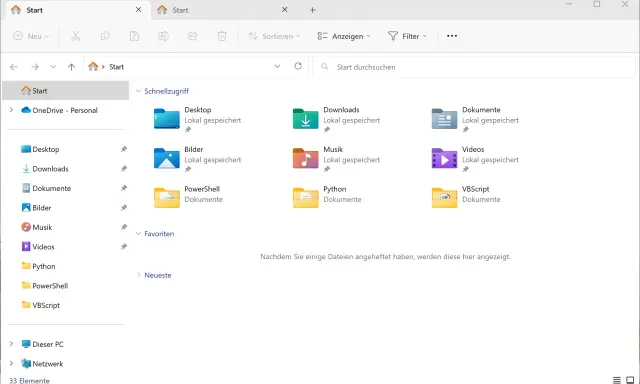This screenshot has height=384, width=640.
Task: Open the Sortieren dropdown
Action: 274,36
